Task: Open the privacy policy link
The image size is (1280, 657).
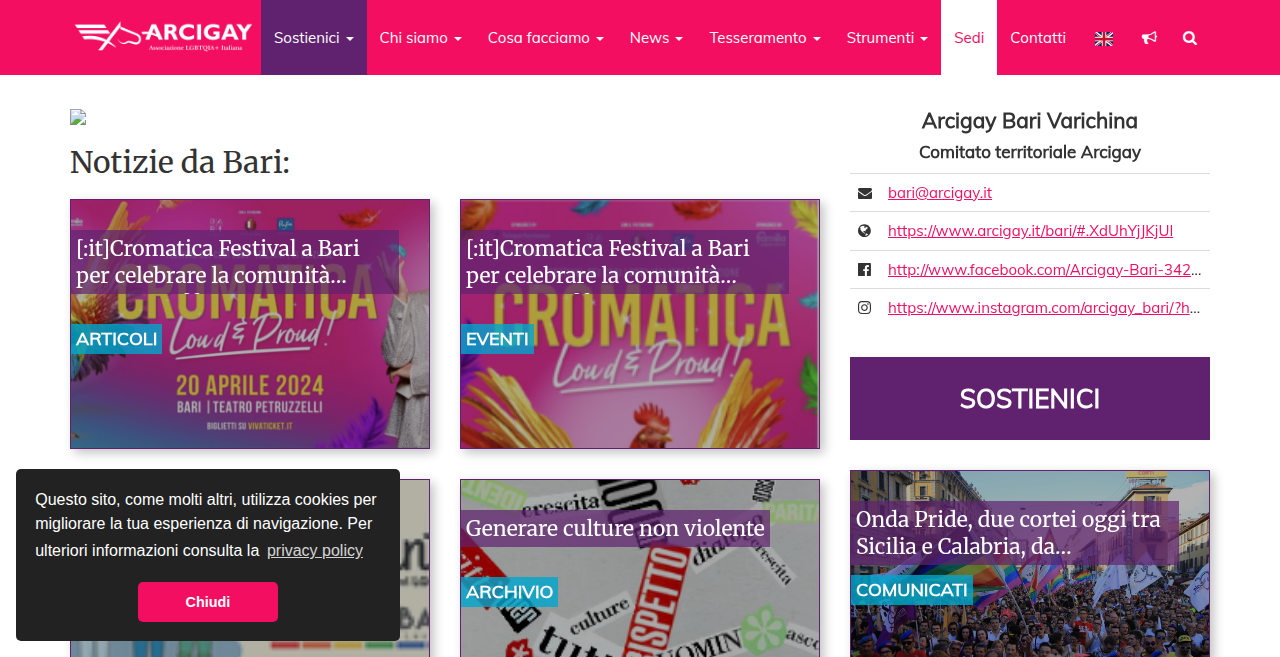Action: pos(315,551)
